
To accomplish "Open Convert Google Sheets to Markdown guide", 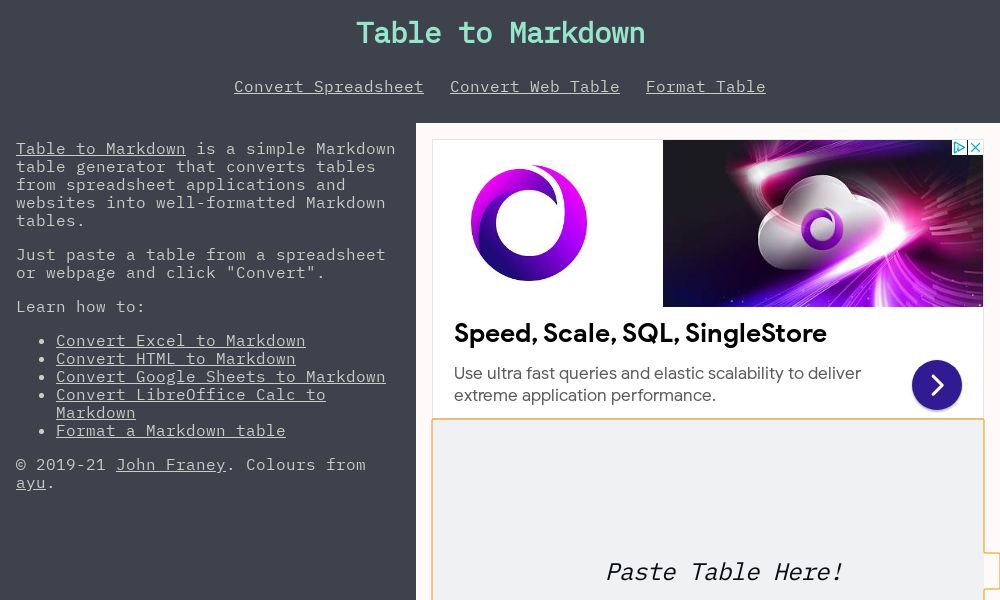I will tap(220, 376).
